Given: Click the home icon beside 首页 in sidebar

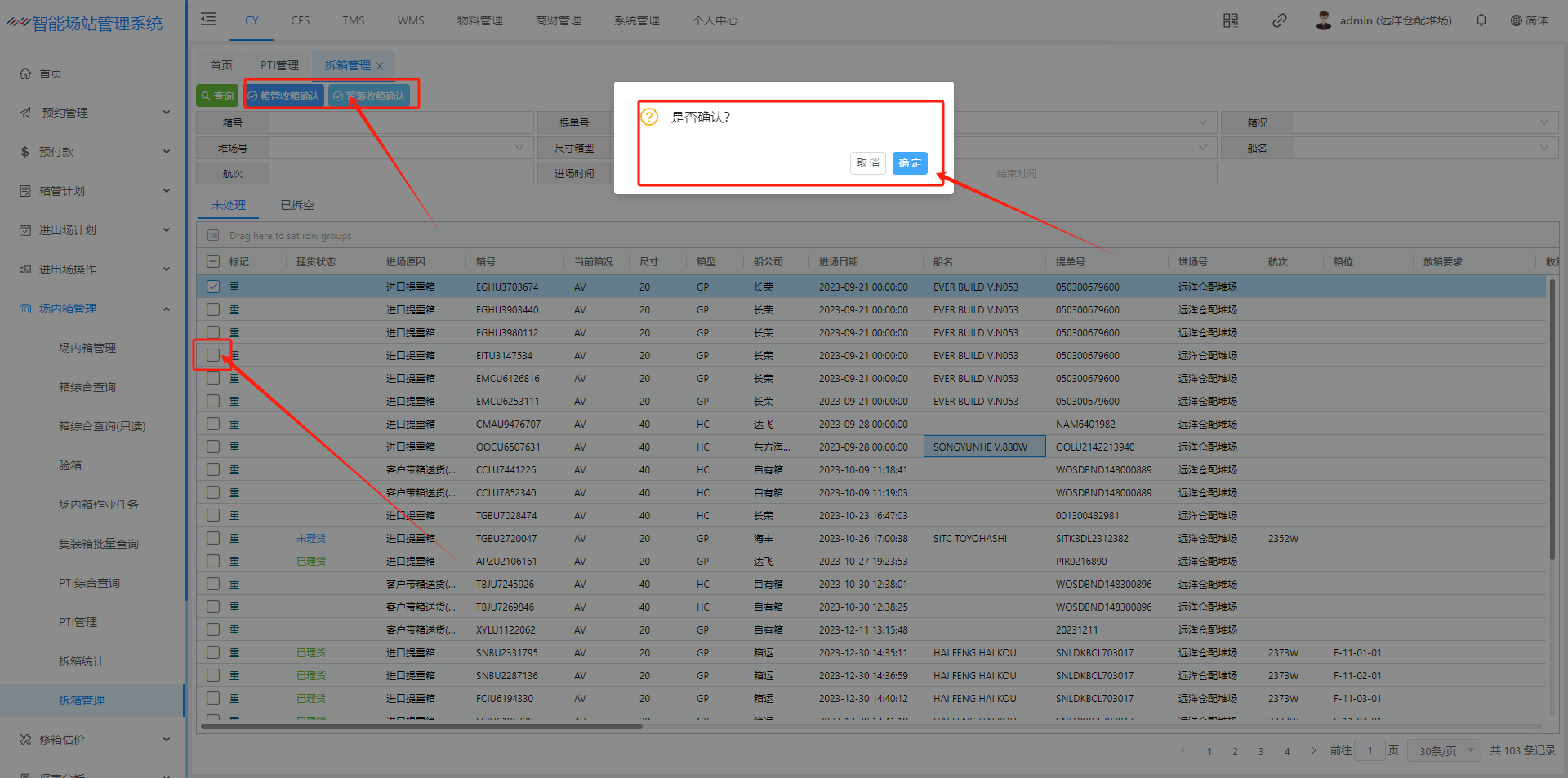Looking at the screenshot, I should (25, 73).
